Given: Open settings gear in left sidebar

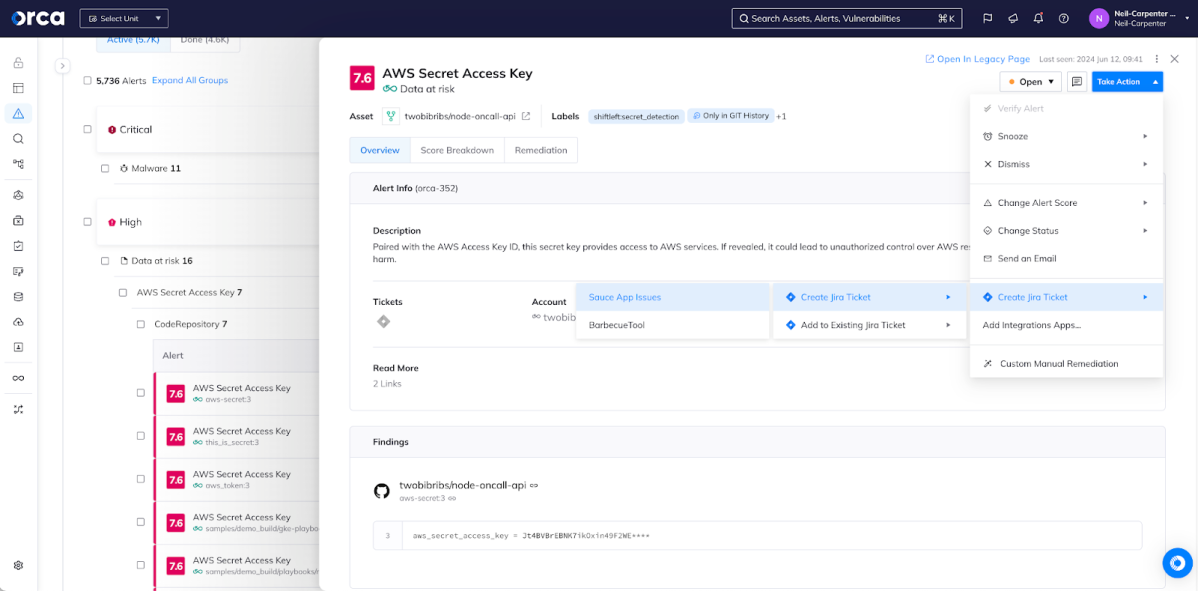Looking at the screenshot, I should [18, 565].
